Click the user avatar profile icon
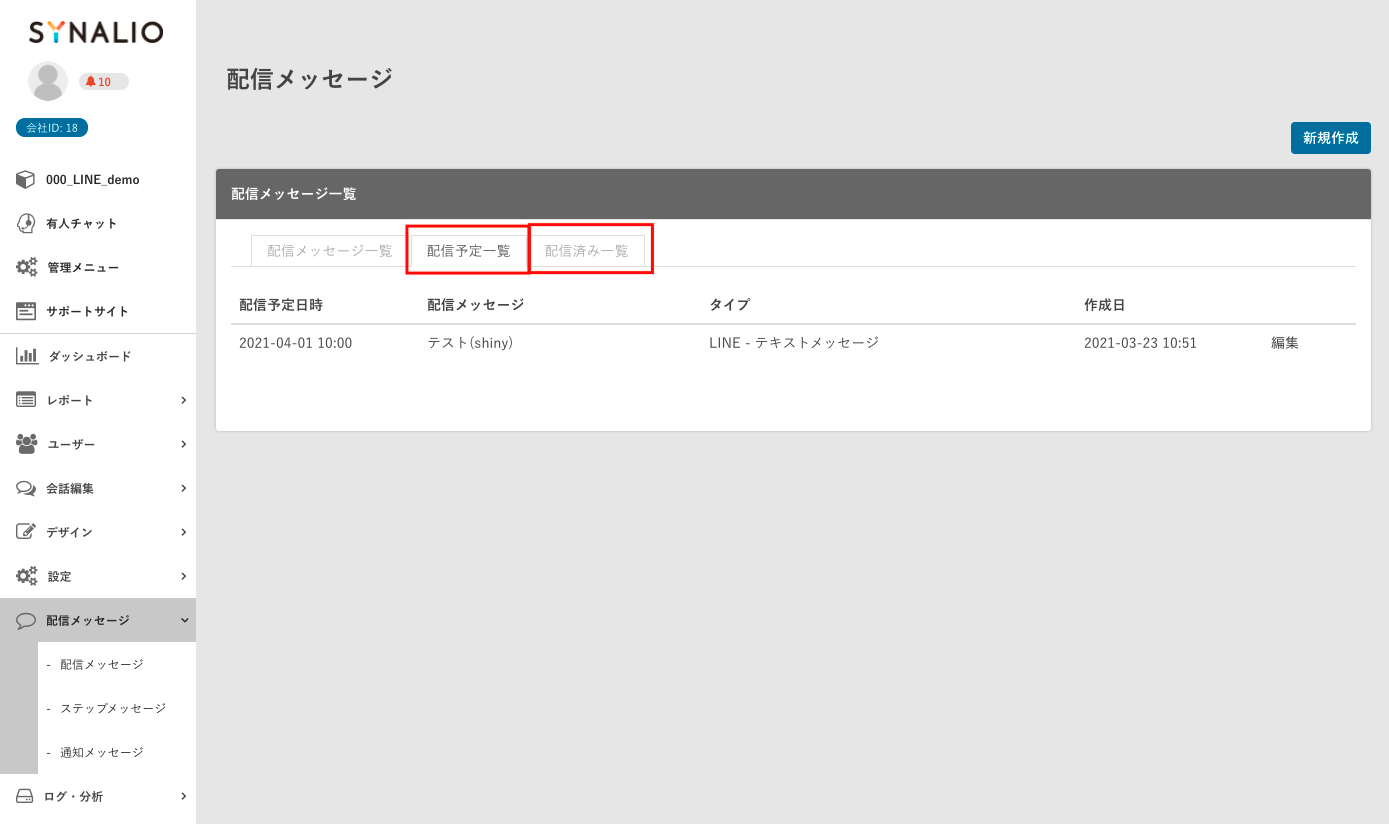The image size is (1389, 824). (48, 81)
